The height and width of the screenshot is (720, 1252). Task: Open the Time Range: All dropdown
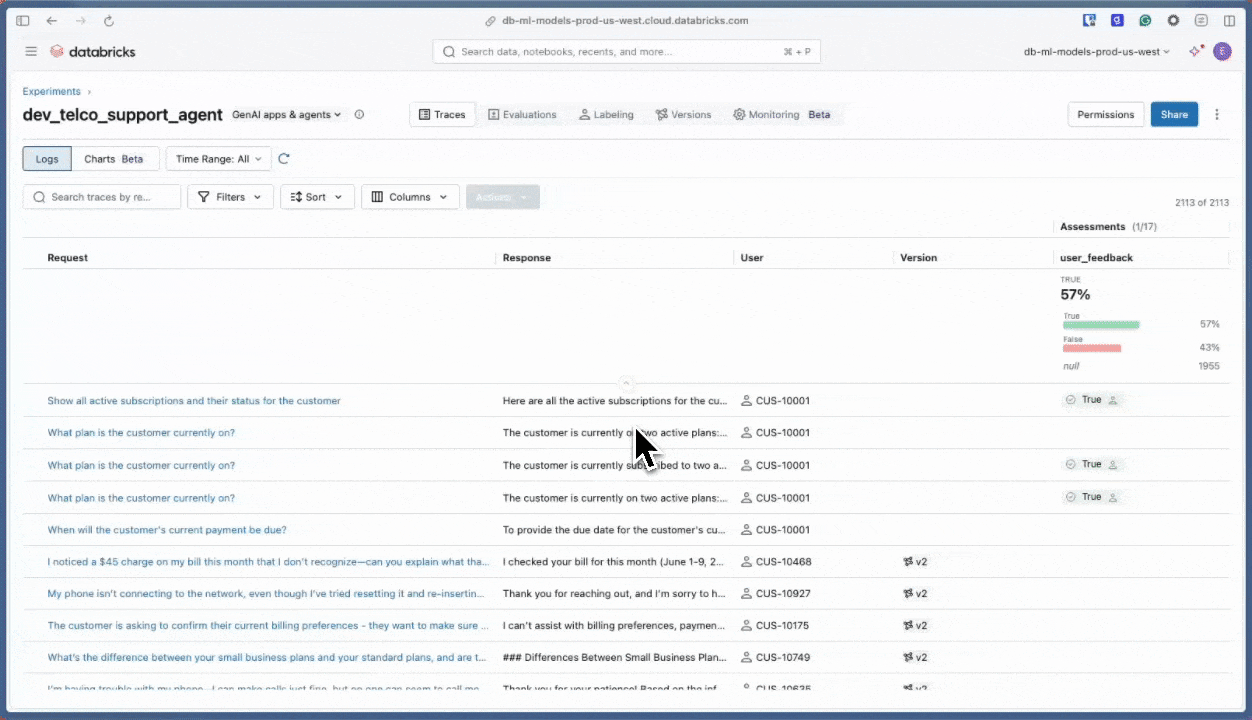[x=218, y=159]
